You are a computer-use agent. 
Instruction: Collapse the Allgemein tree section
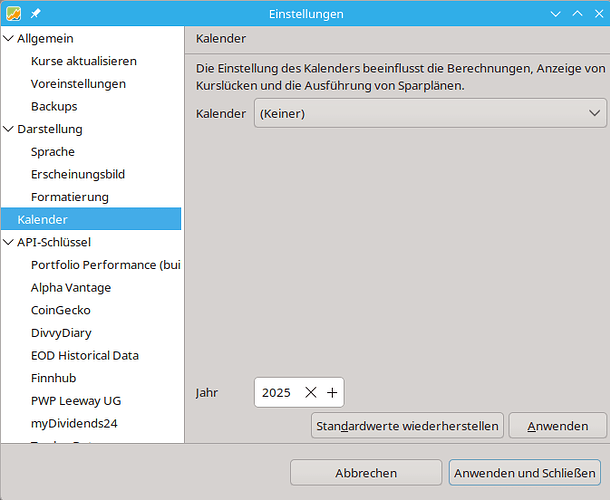[x=8, y=38]
